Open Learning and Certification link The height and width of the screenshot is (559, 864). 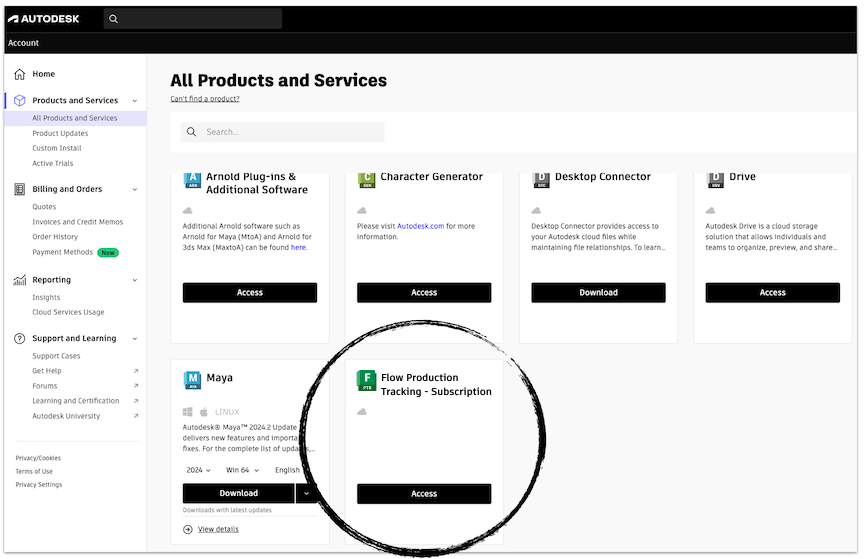[75, 401]
